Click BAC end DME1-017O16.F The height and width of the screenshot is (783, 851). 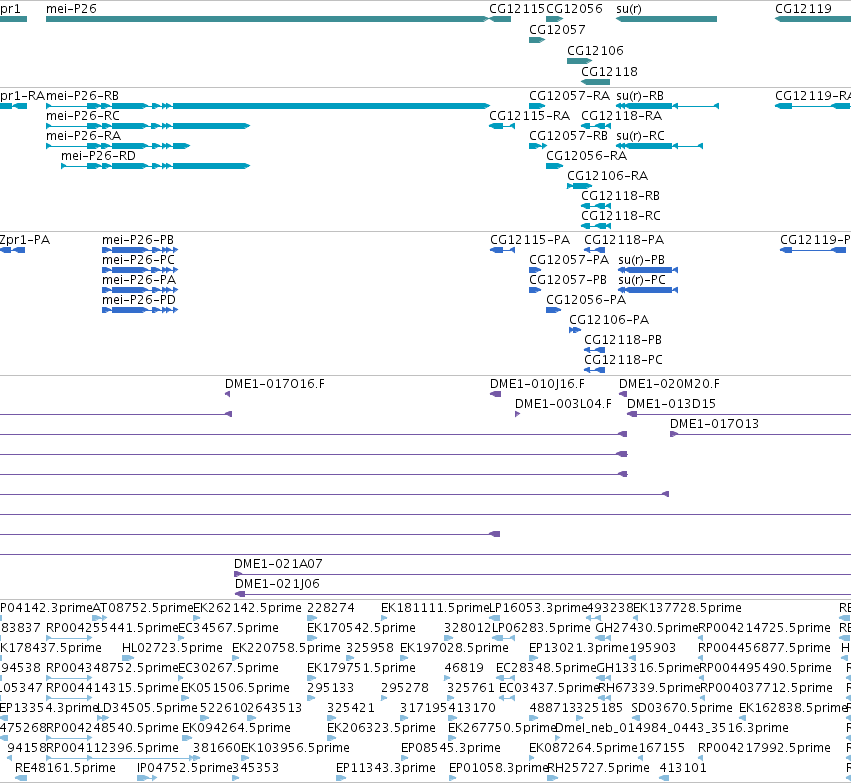coord(227,394)
